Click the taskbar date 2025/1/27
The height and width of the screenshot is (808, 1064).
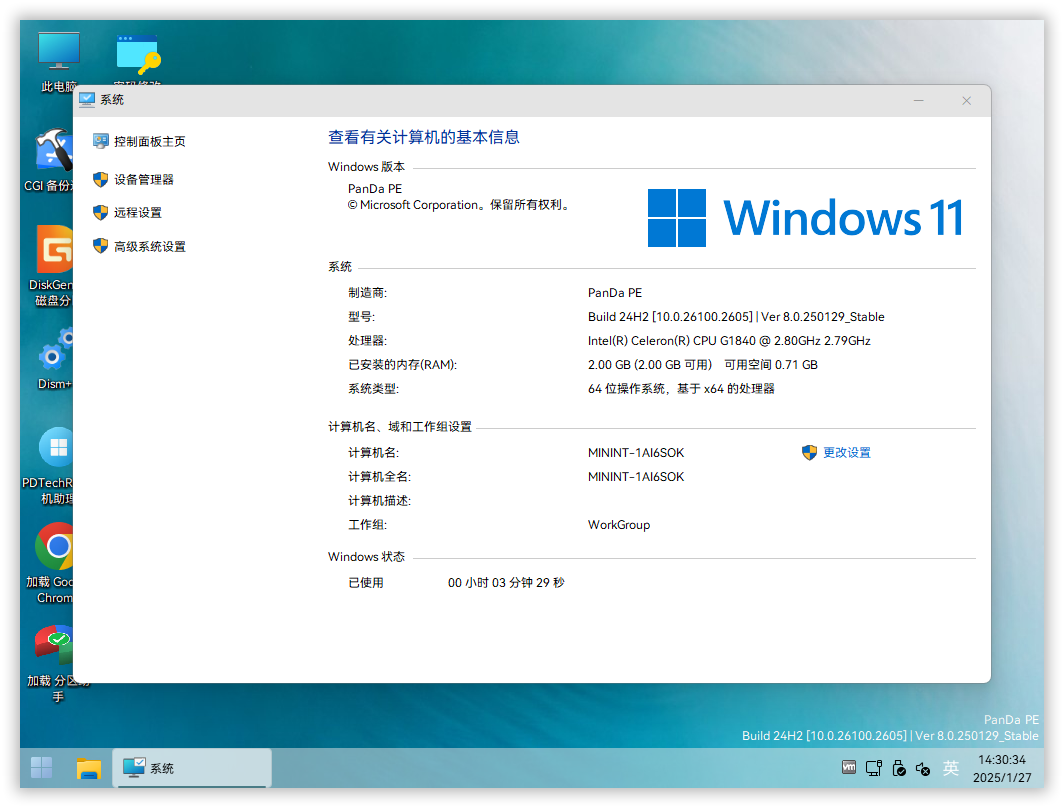click(x=1002, y=777)
